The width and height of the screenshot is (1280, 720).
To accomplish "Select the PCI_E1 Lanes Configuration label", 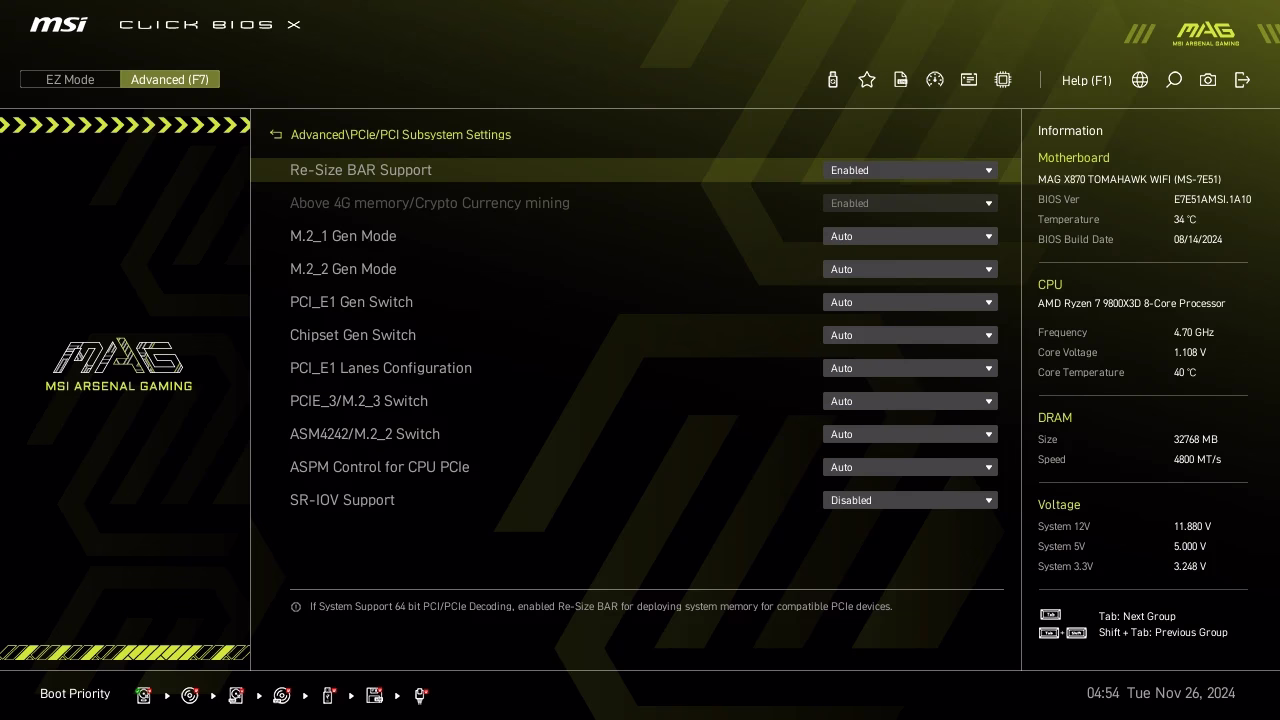I will point(381,368).
